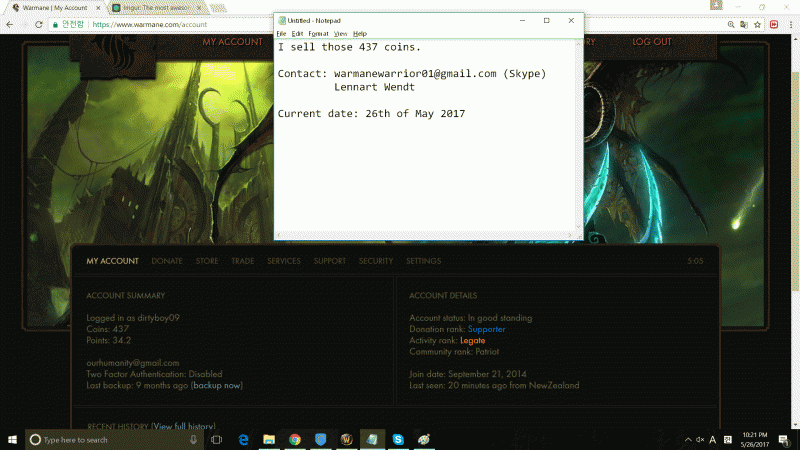Click the ourhumanity@gmail.com email text
800x450 pixels.
(x=133, y=363)
